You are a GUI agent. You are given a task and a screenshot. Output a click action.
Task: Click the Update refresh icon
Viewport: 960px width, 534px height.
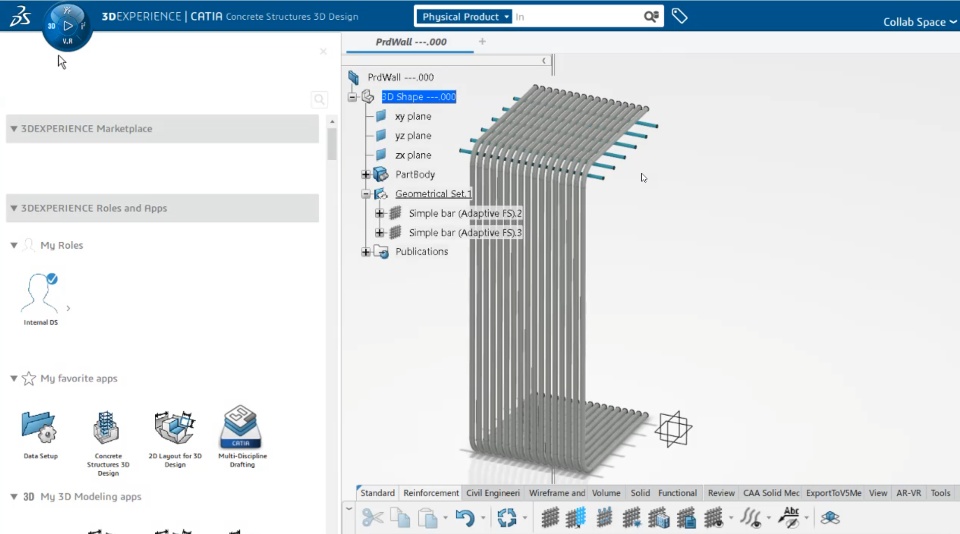tap(506, 518)
